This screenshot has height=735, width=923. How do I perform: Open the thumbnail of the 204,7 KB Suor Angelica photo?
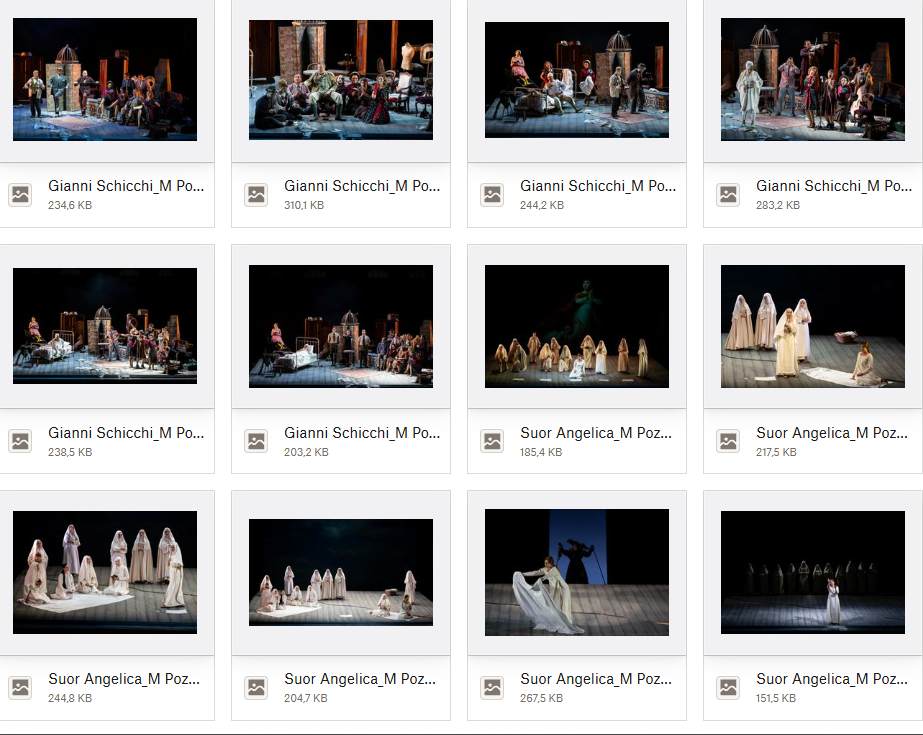(341, 573)
